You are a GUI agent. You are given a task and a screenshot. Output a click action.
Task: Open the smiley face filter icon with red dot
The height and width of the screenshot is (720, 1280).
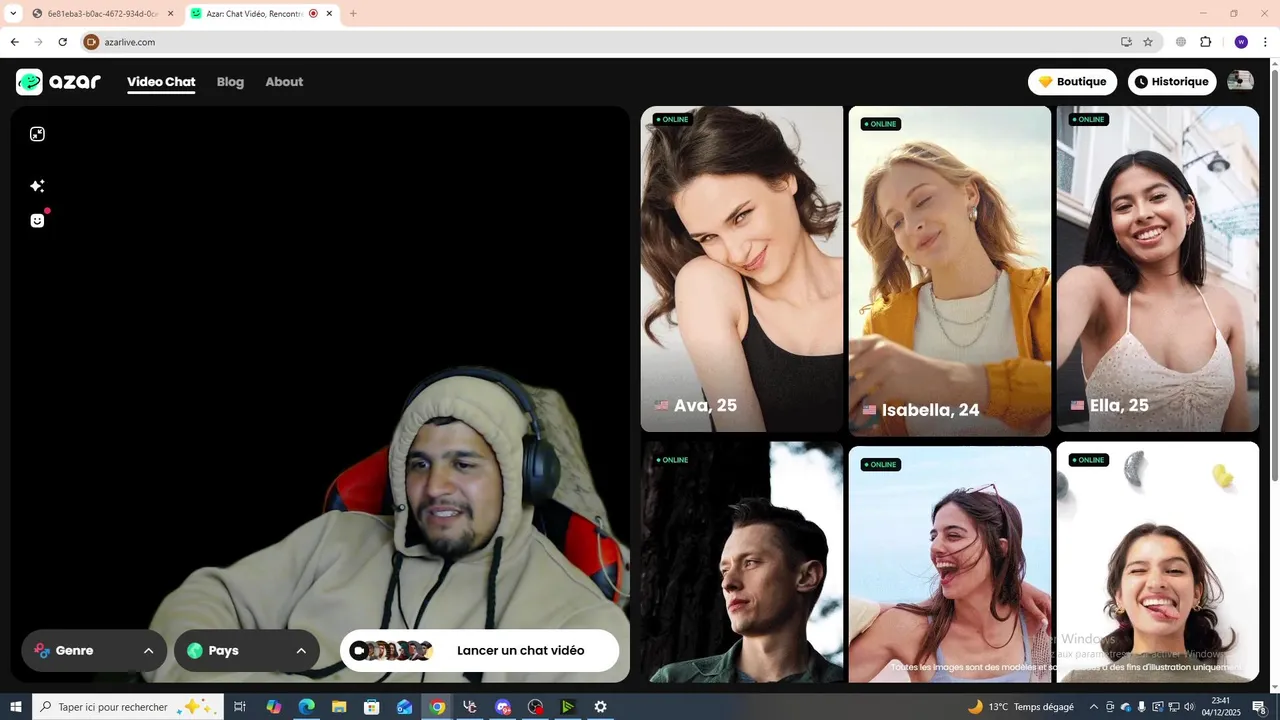tap(37, 220)
